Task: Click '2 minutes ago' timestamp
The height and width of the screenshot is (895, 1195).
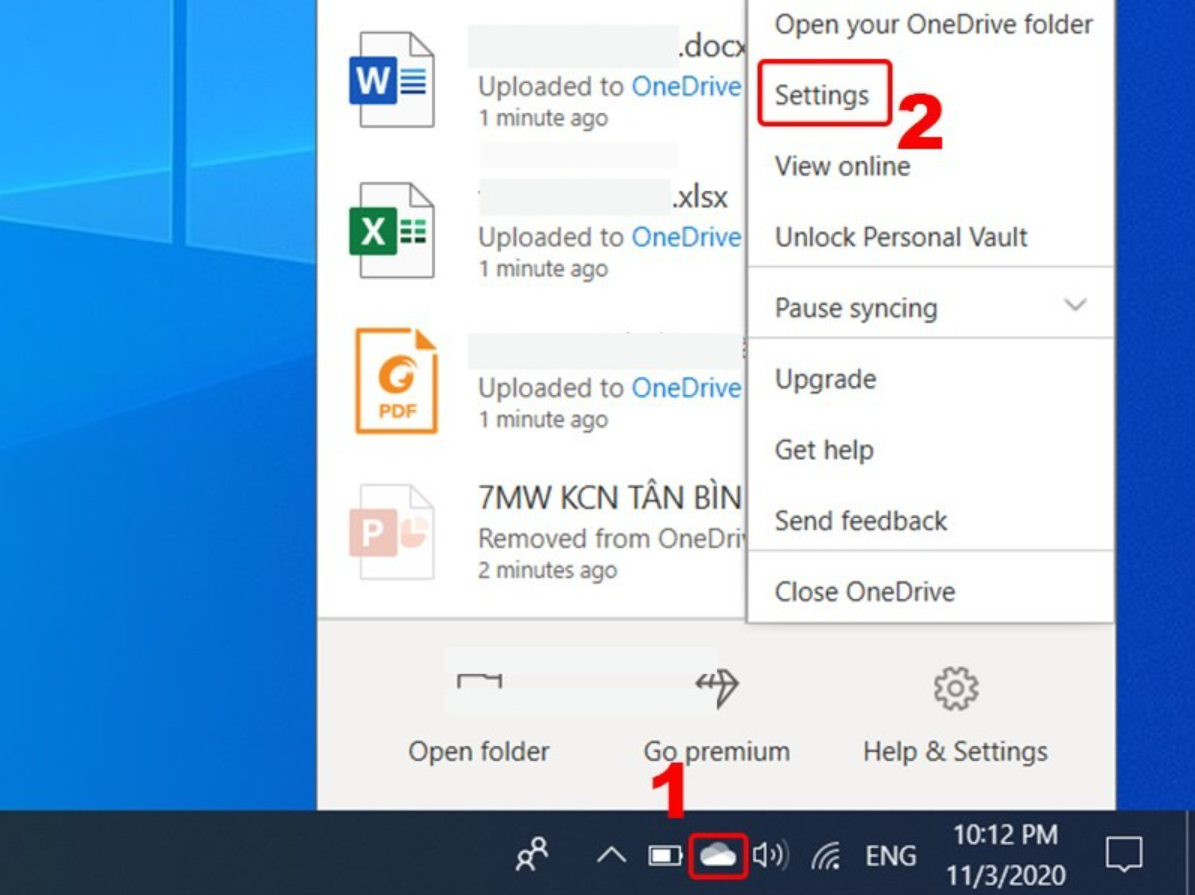Action: [x=547, y=569]
